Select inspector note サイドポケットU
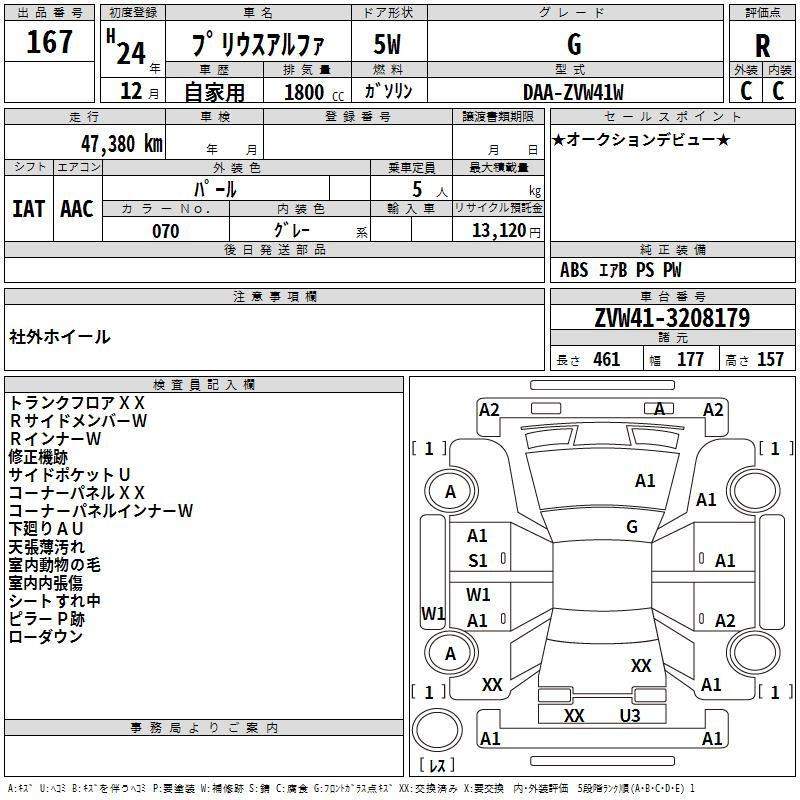This screenshot has width=800, height=800. 69,475
